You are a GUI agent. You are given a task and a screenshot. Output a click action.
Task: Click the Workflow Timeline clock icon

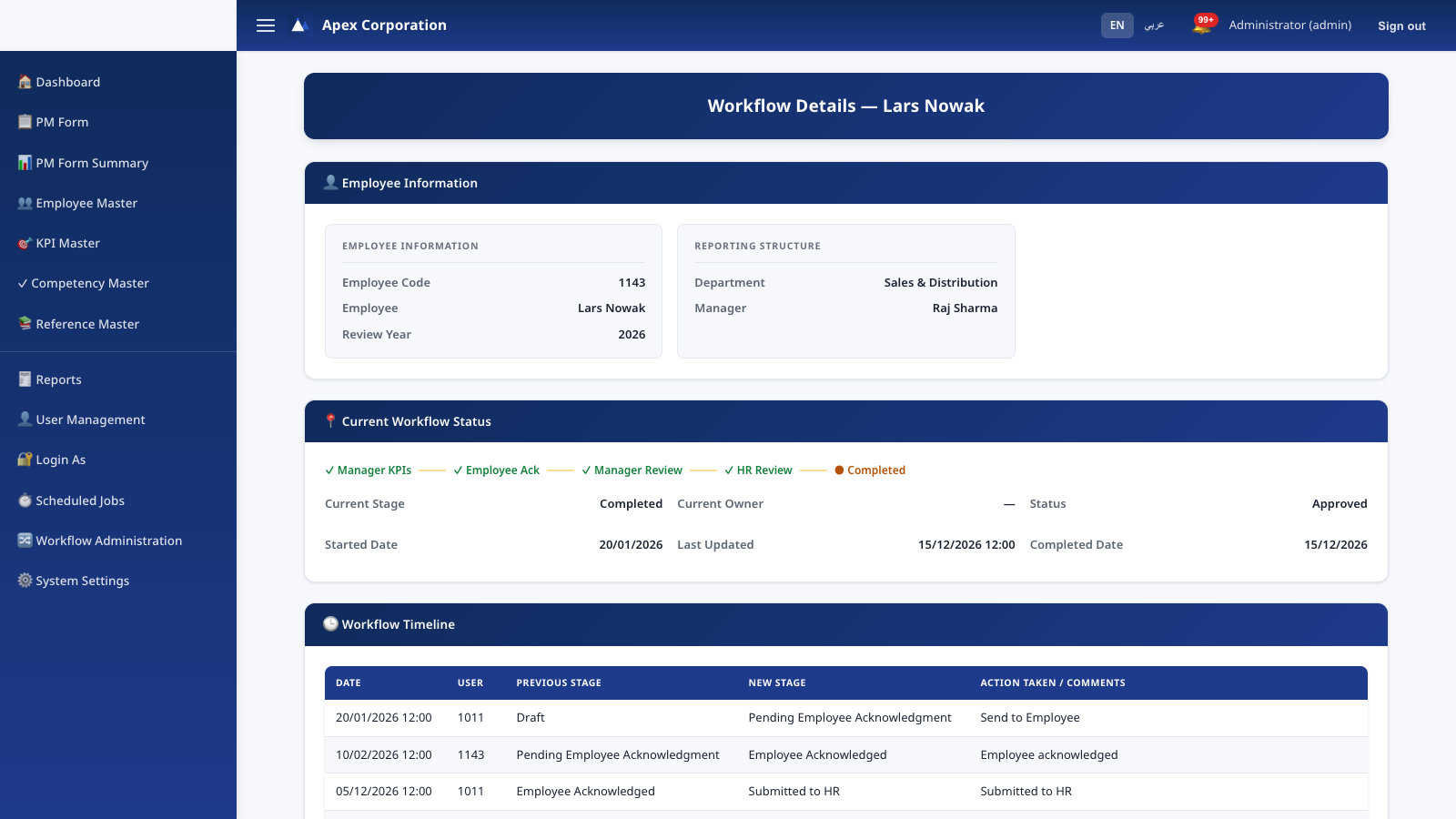coord(330,624)
